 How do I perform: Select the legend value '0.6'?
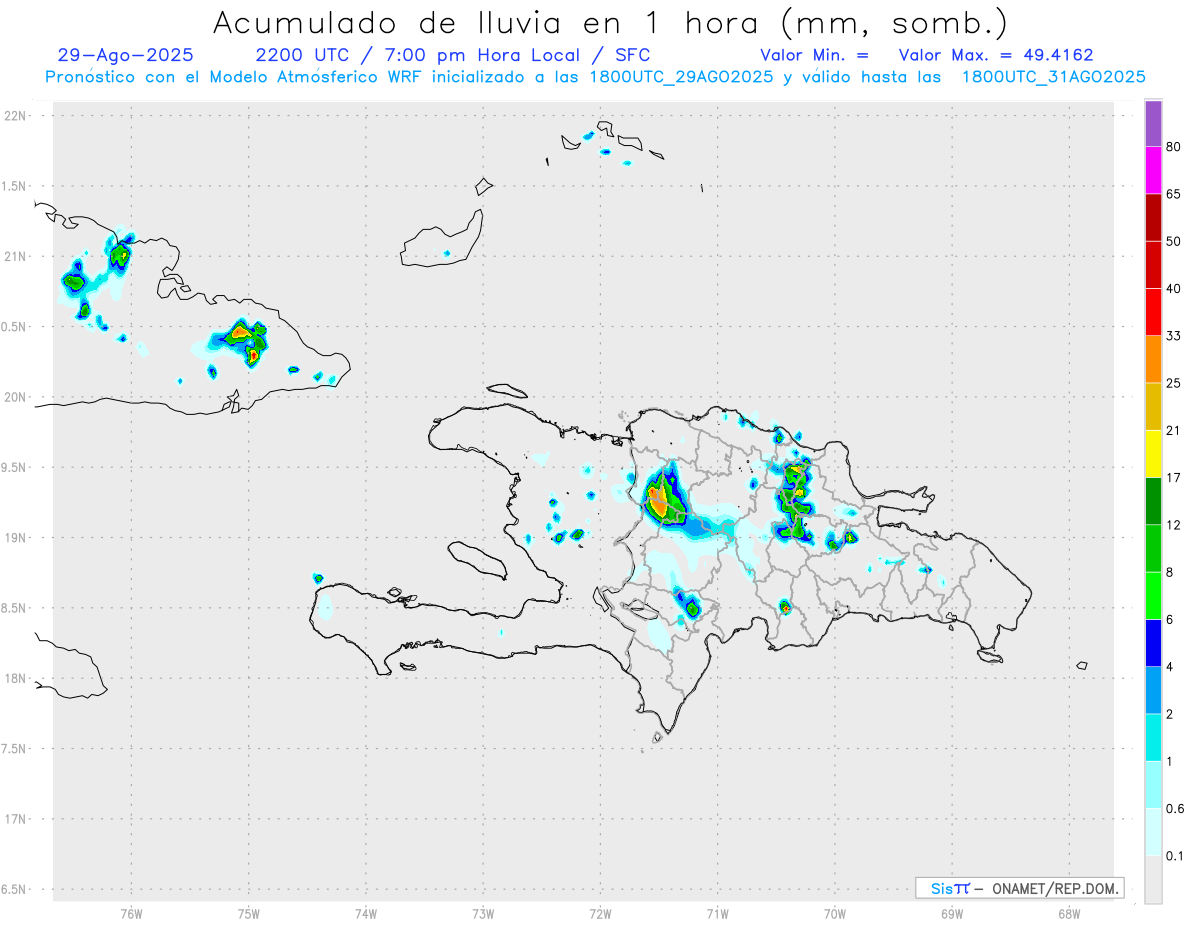[x=1176, y=809]
